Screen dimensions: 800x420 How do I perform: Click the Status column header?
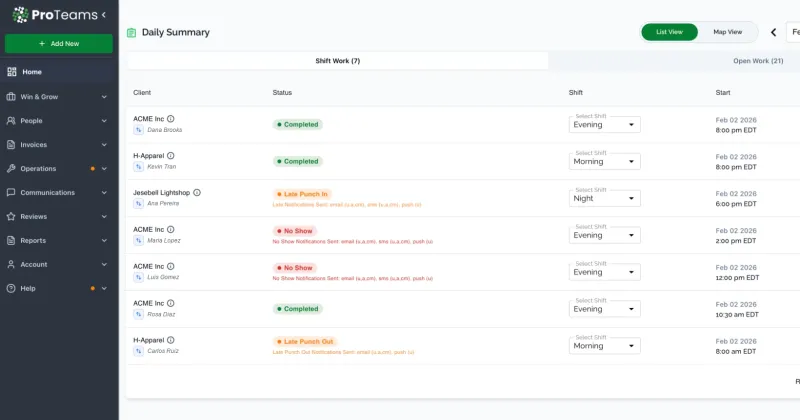point(282,92)
